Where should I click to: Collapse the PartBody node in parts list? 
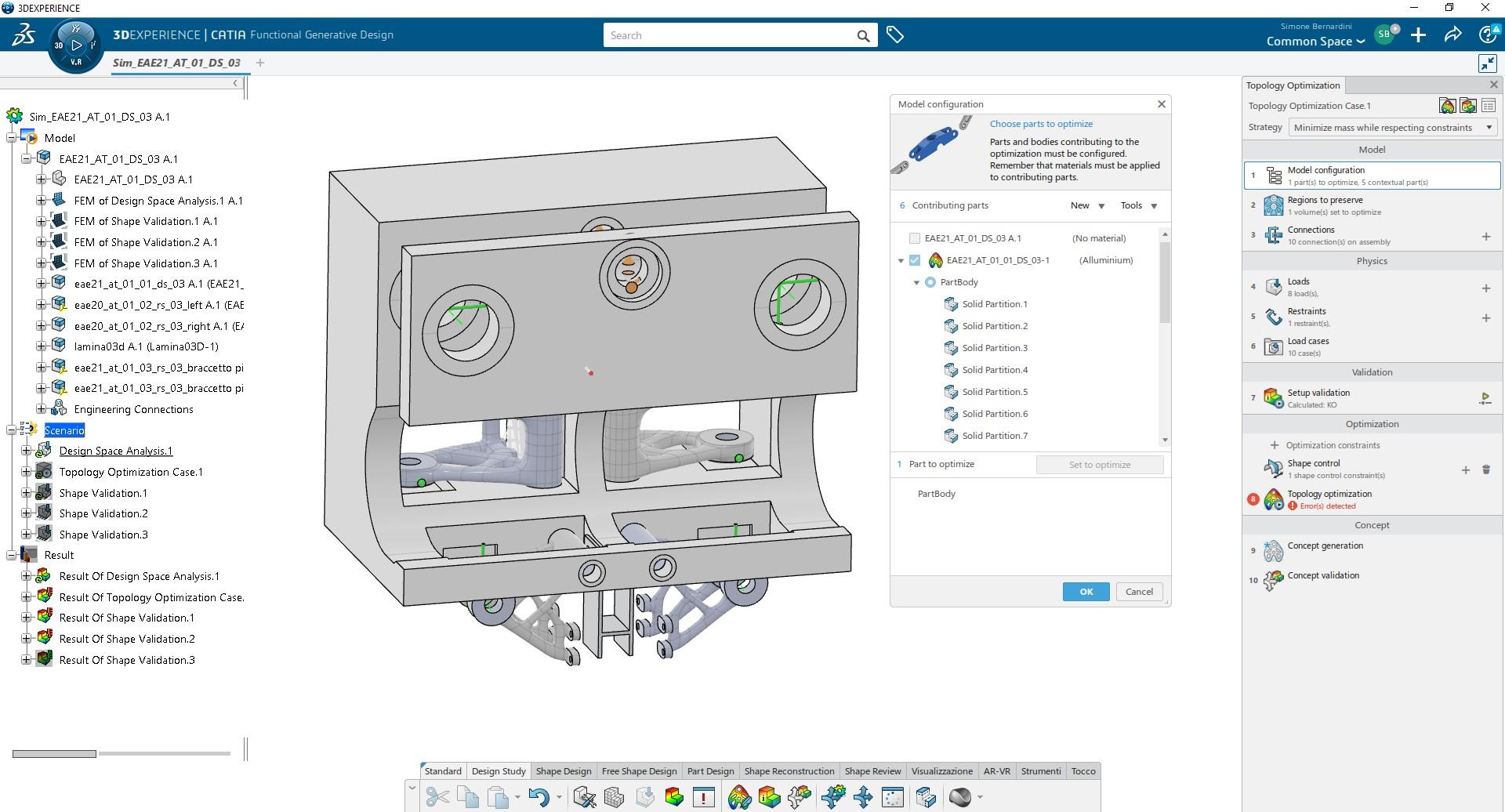[x=916, y=283]
